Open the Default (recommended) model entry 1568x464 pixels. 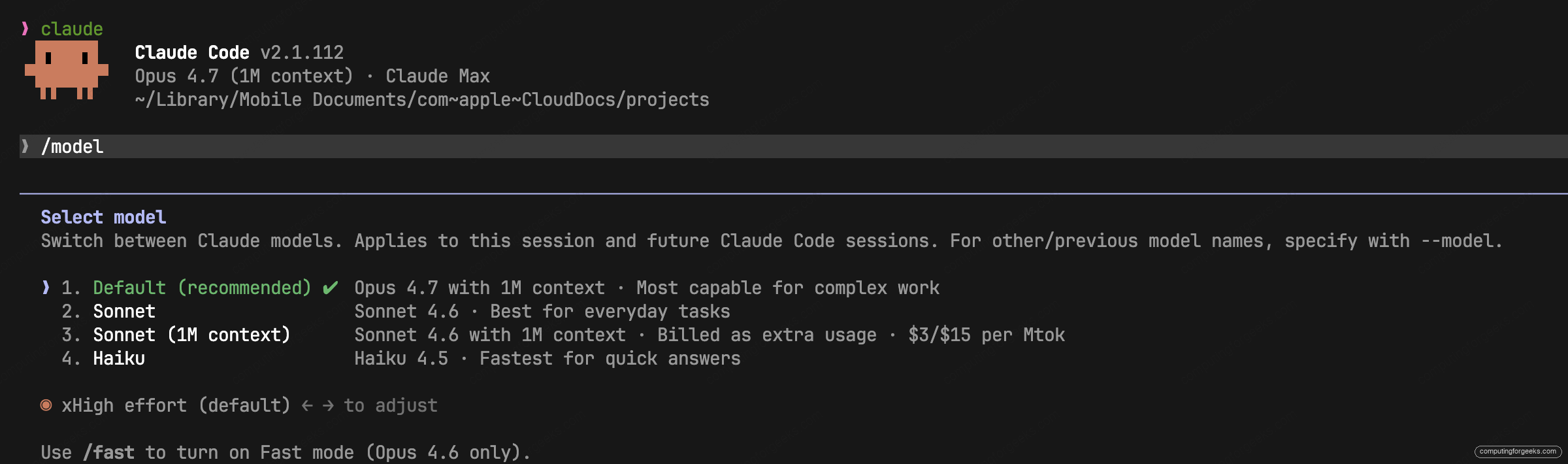tap(203, 287)
